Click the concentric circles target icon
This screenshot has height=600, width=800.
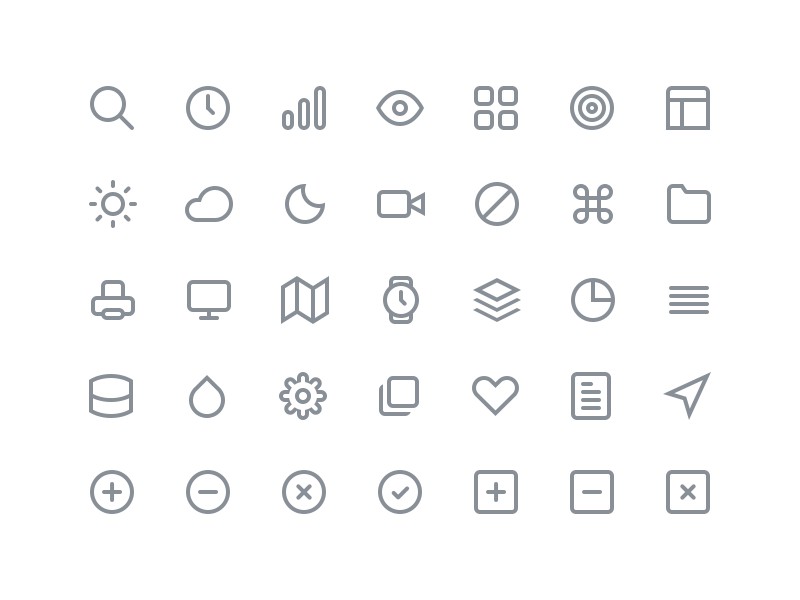(592, 108)
